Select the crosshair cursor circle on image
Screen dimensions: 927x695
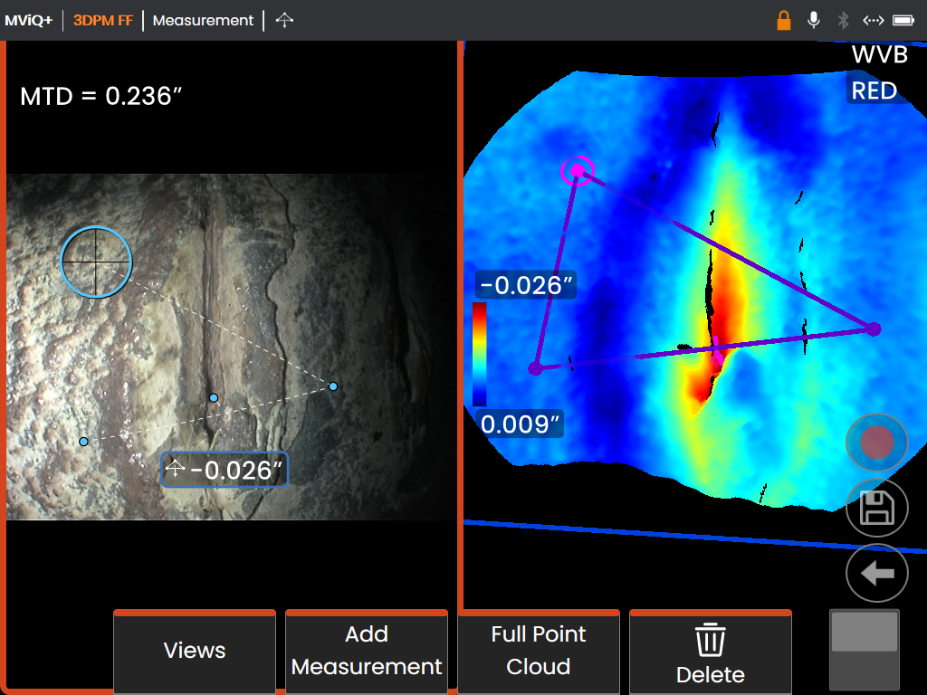click(x=96, y=262)
